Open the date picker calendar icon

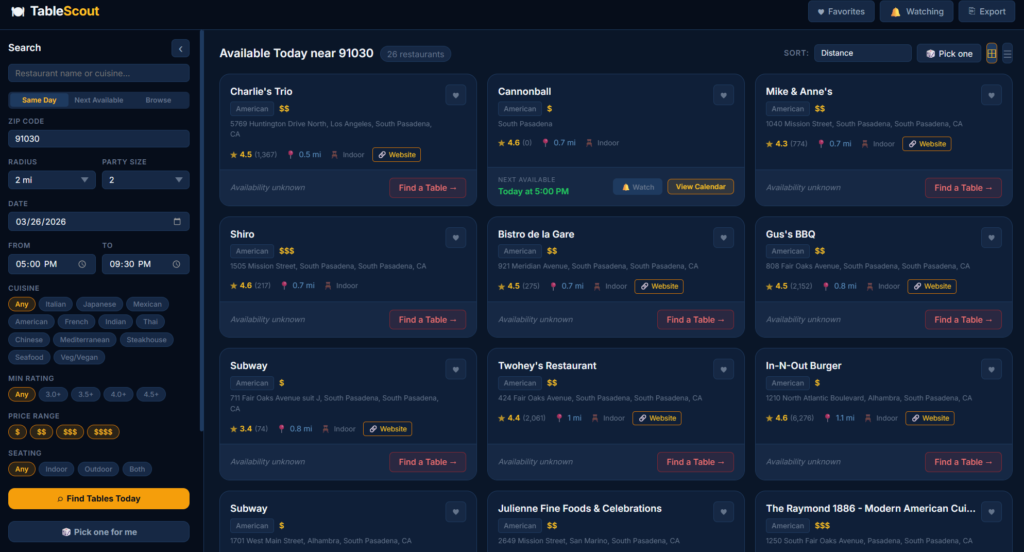(x=177, y=222)
